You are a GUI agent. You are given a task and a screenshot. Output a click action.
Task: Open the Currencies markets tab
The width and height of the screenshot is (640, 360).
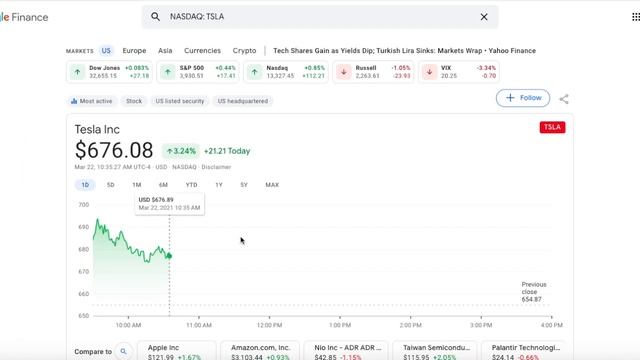coord(202,51)
